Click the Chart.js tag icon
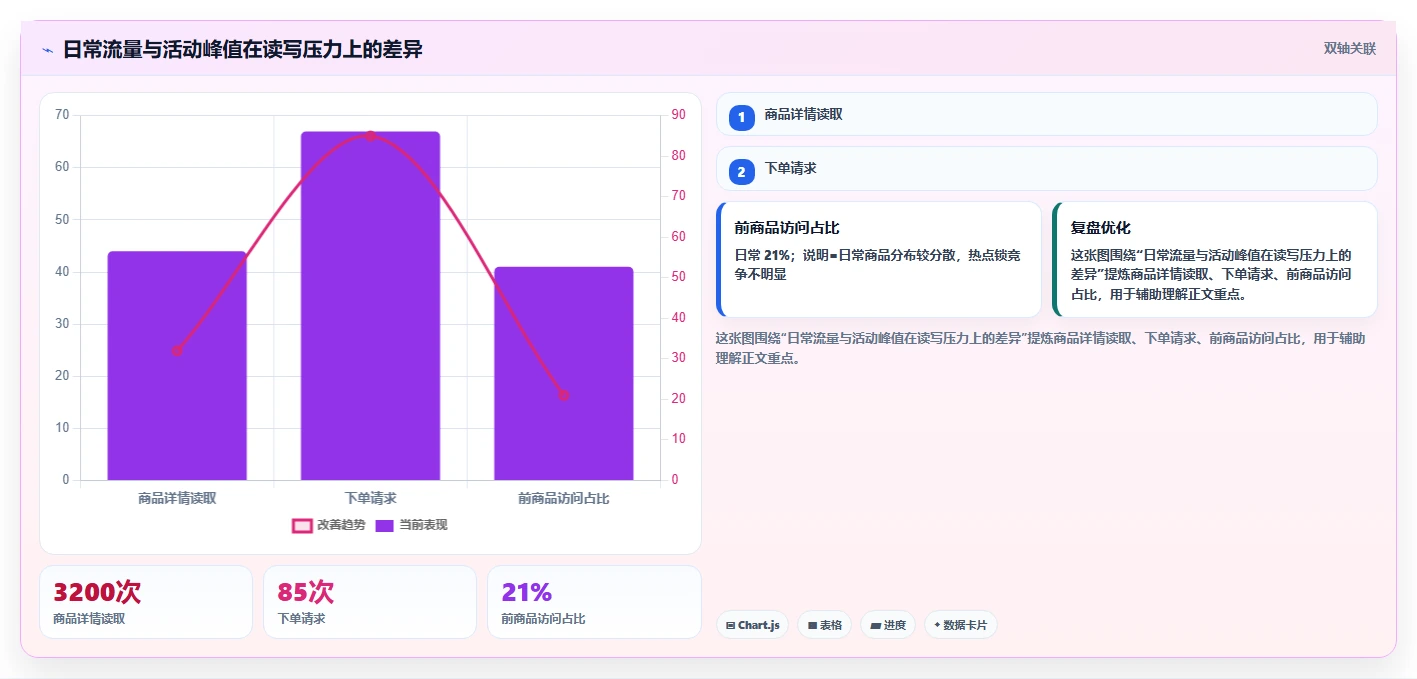 click(731, 626)
